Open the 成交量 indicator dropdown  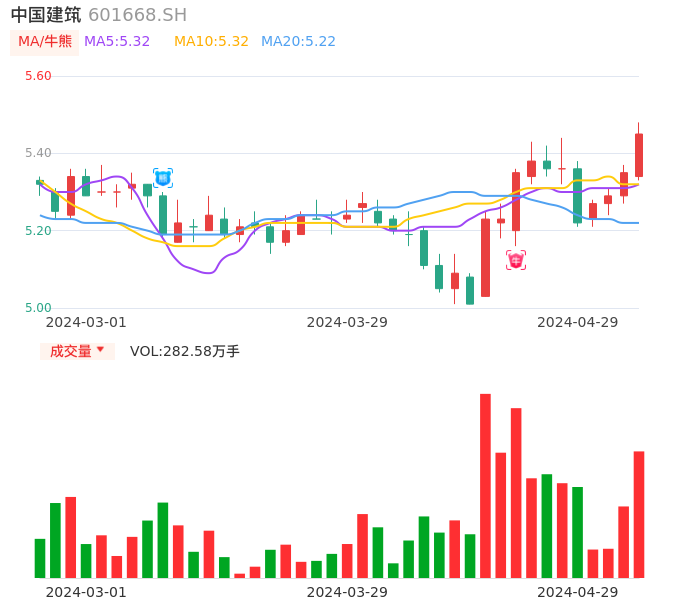[x=77, y=351]
